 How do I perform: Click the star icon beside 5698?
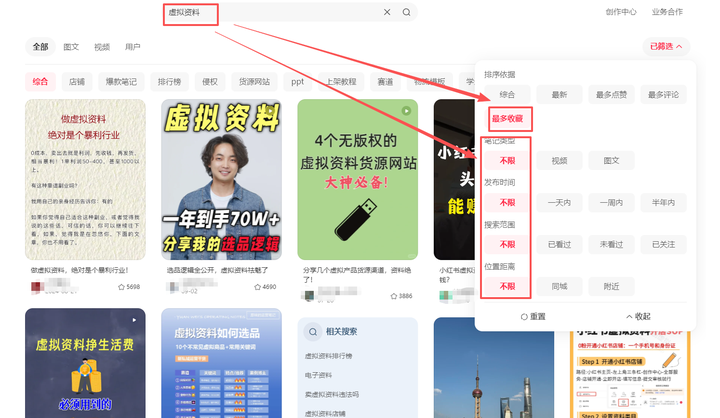pyautogui.click(x=121, y=287)
